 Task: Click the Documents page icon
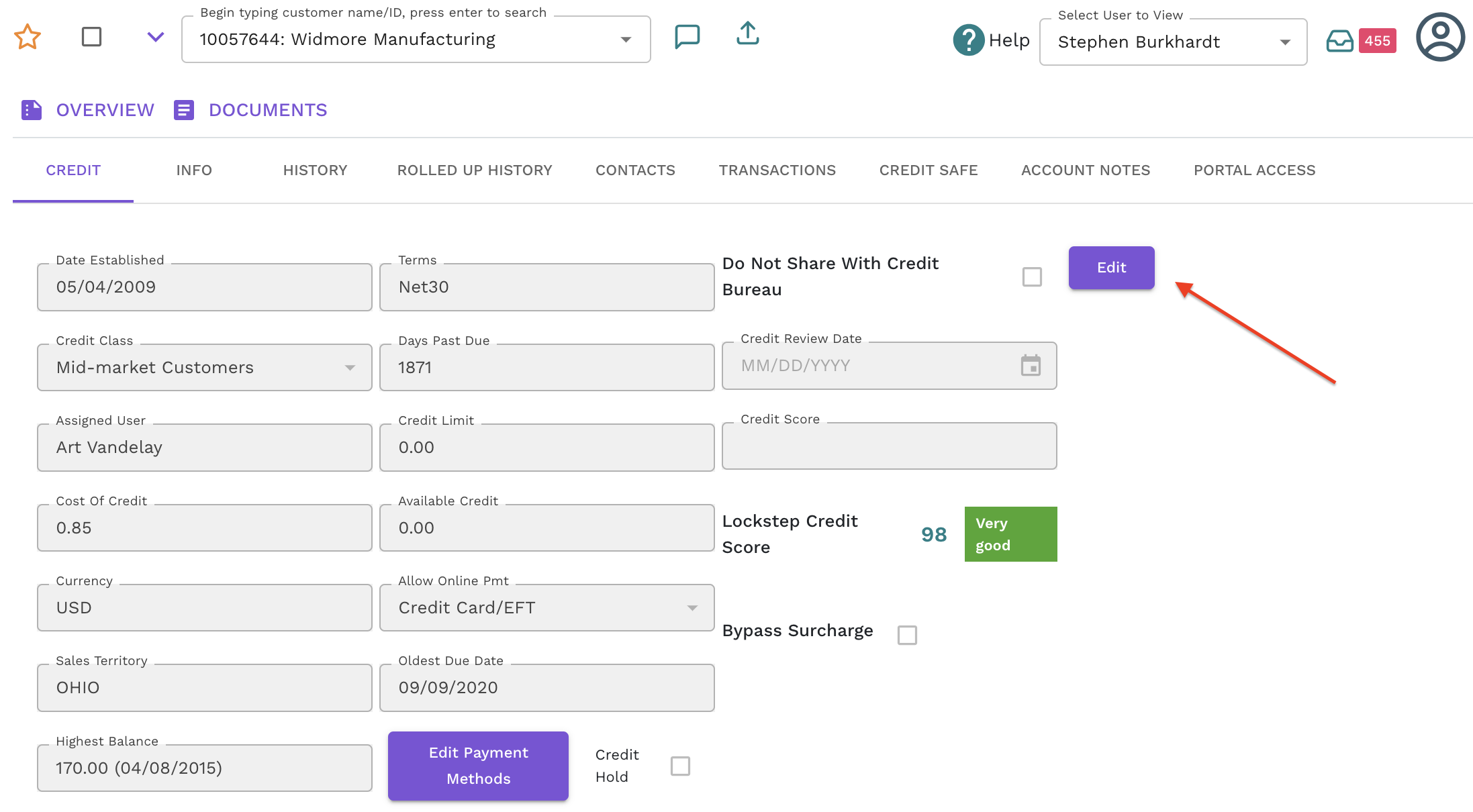click(x=184, y=110)
